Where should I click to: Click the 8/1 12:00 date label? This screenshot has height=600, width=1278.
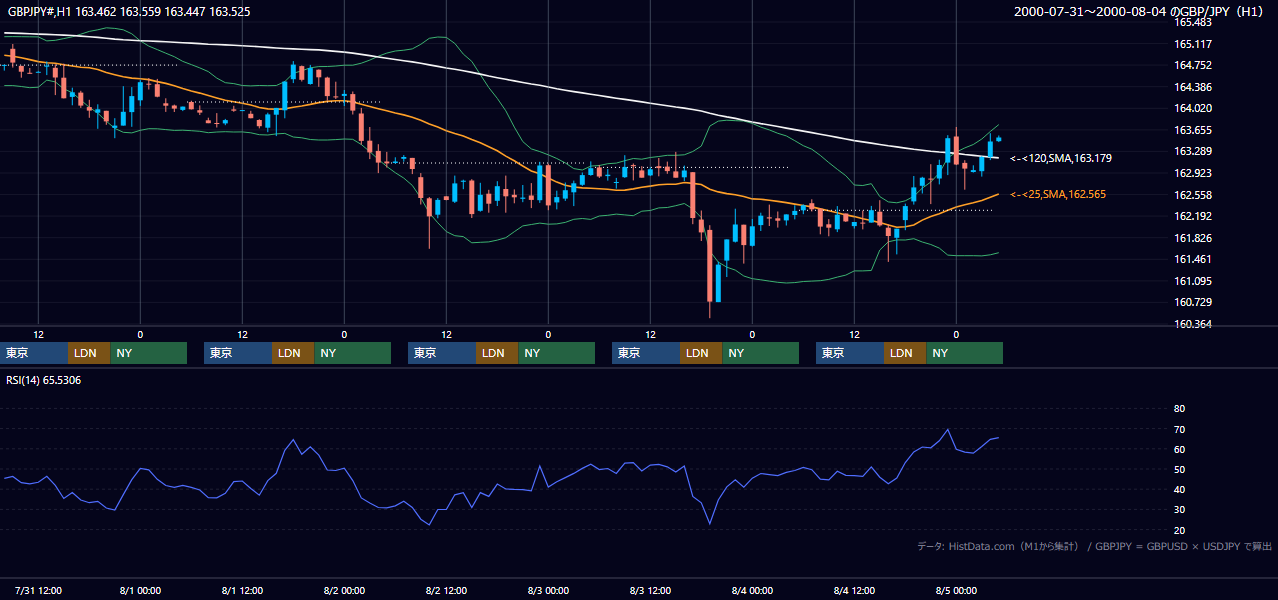[x=243, y=591]
